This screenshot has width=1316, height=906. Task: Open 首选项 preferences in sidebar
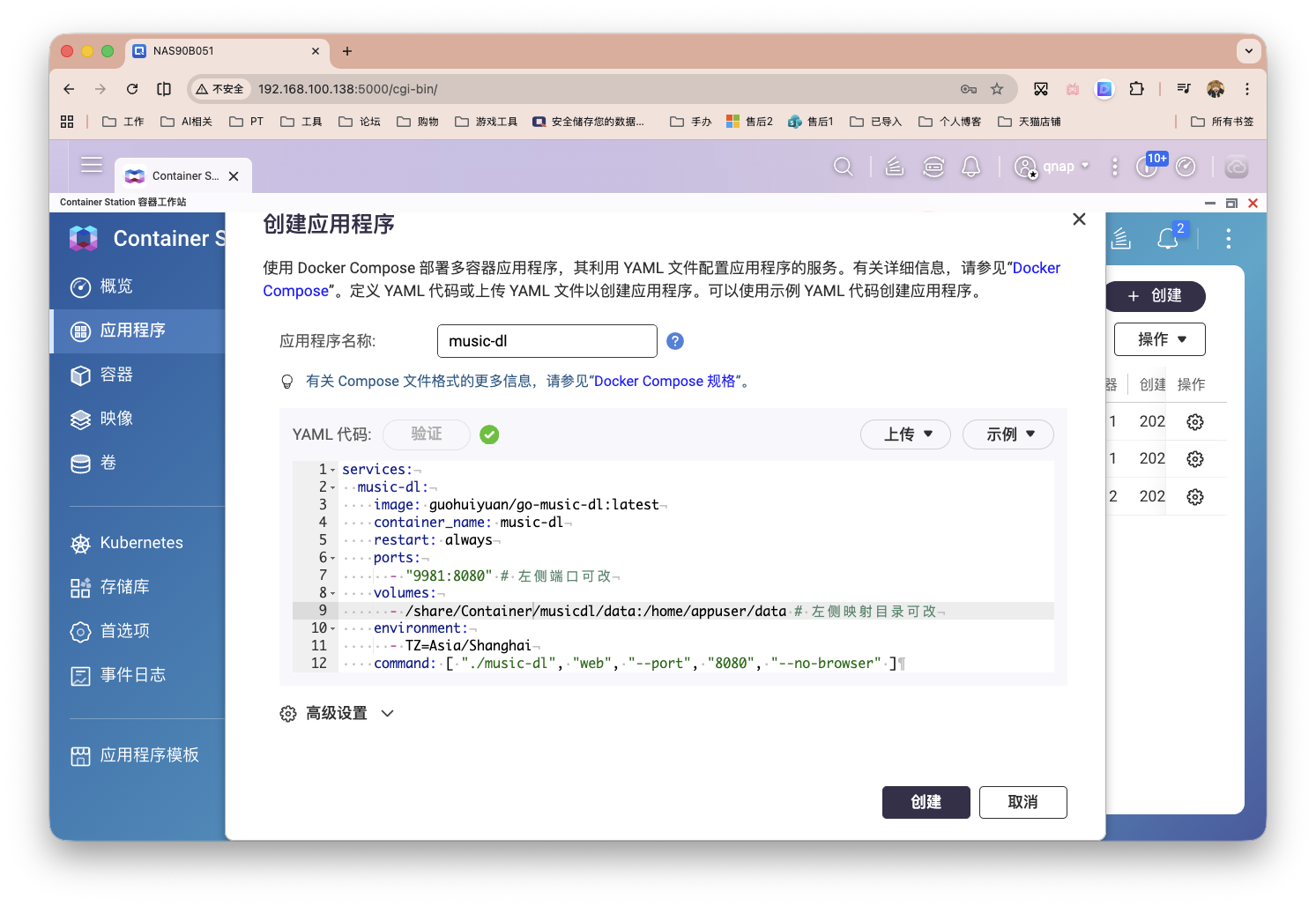click(124, 631)
